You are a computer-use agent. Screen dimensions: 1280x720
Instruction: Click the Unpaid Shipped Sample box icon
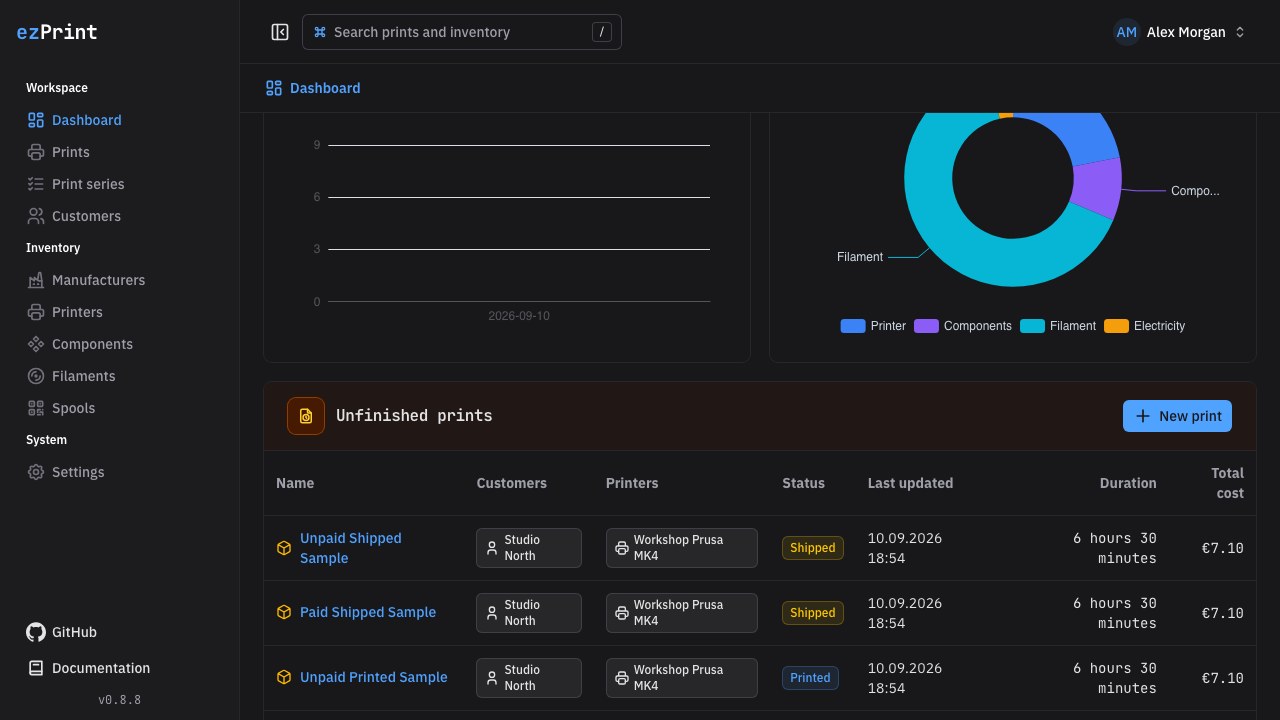[284, 548]
